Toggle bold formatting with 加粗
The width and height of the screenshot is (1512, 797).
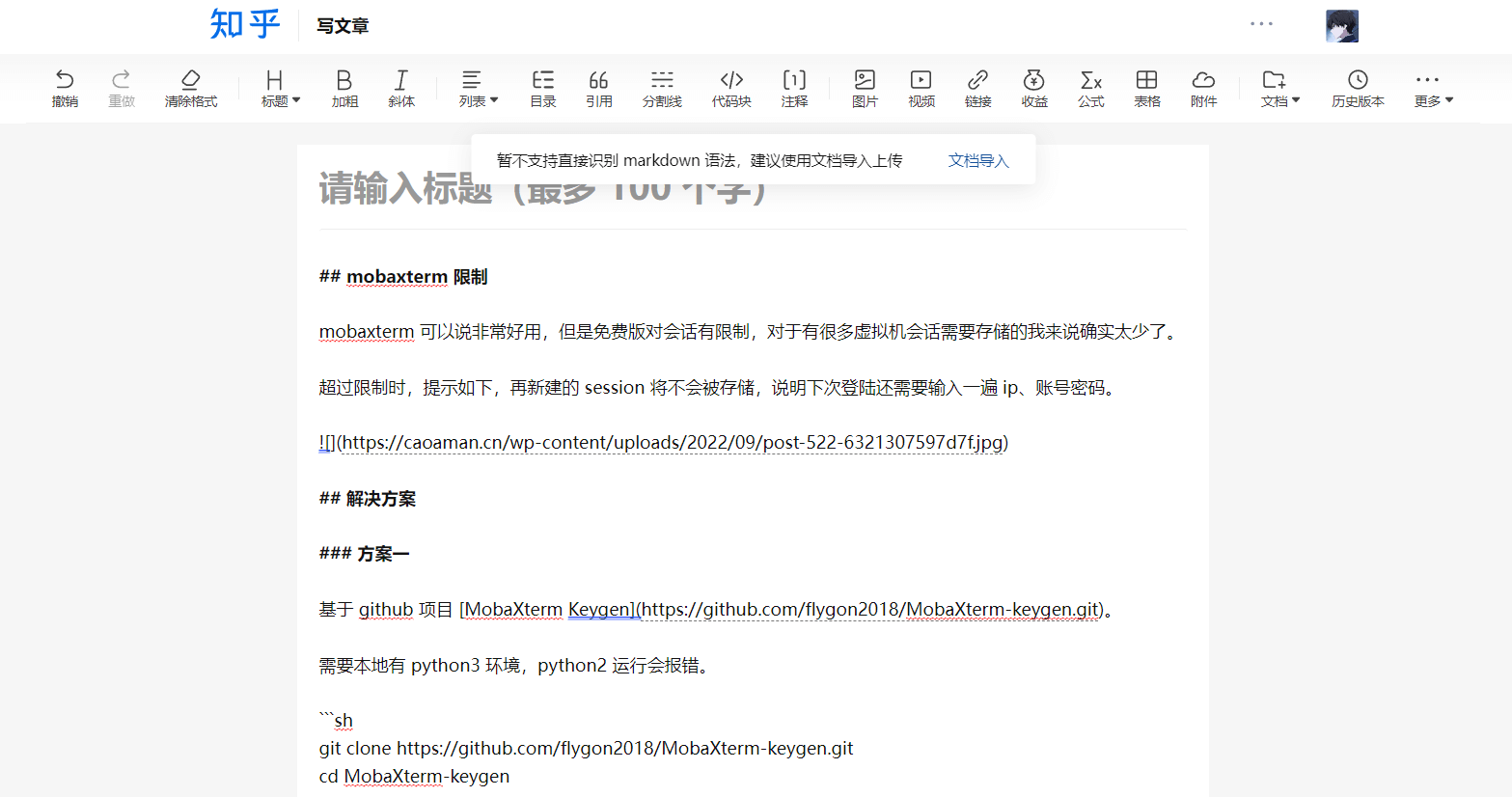tap(344, 88)
